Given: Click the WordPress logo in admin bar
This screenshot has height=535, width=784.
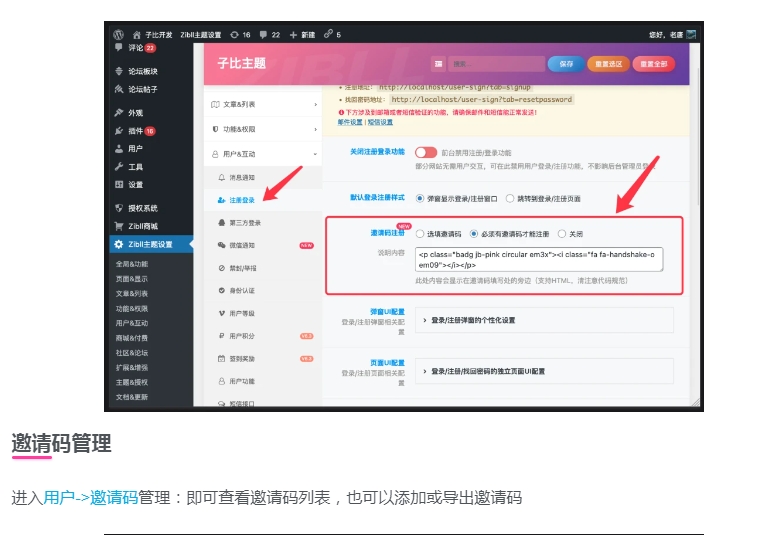Looking at the screenshot, I should 118,34.
